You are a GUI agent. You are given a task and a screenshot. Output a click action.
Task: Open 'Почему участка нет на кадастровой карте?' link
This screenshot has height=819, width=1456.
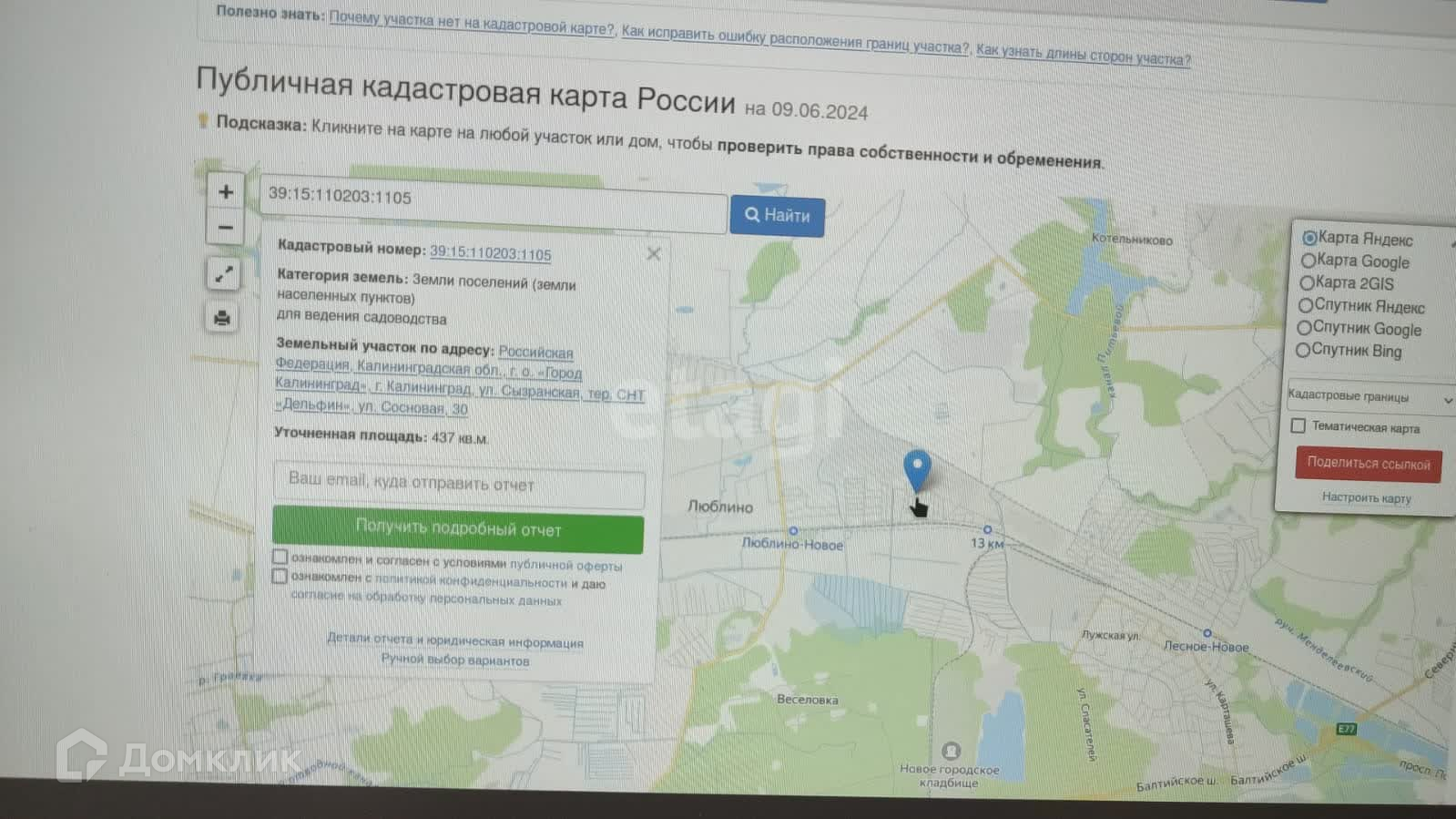pyautogui.click(x=472, y=23)
